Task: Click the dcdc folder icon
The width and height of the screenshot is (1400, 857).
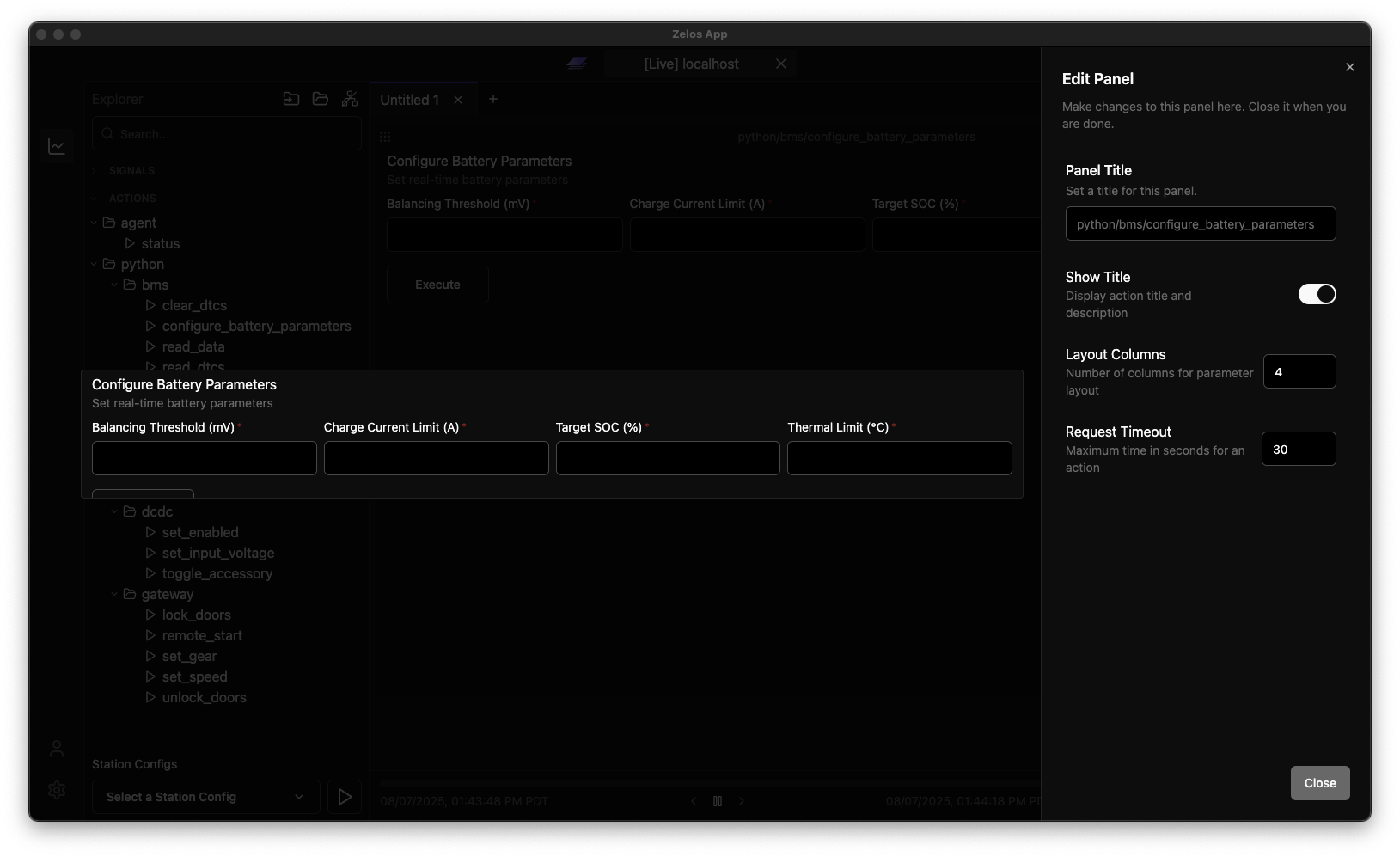Action: (130, 511)
